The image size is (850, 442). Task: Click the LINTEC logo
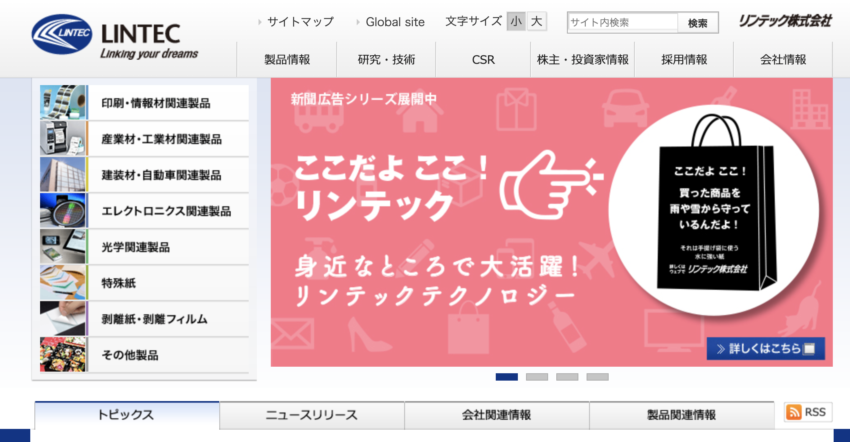point(115,36)
